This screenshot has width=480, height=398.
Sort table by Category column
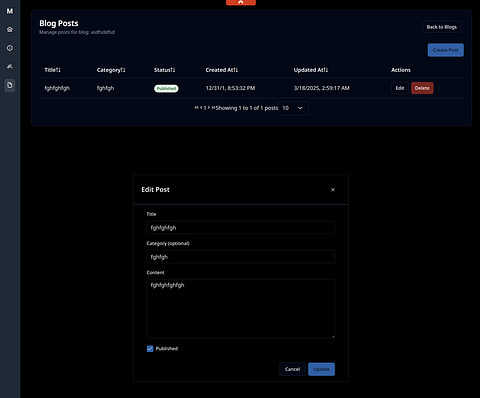pyautogui.click(x=111, y=70)
